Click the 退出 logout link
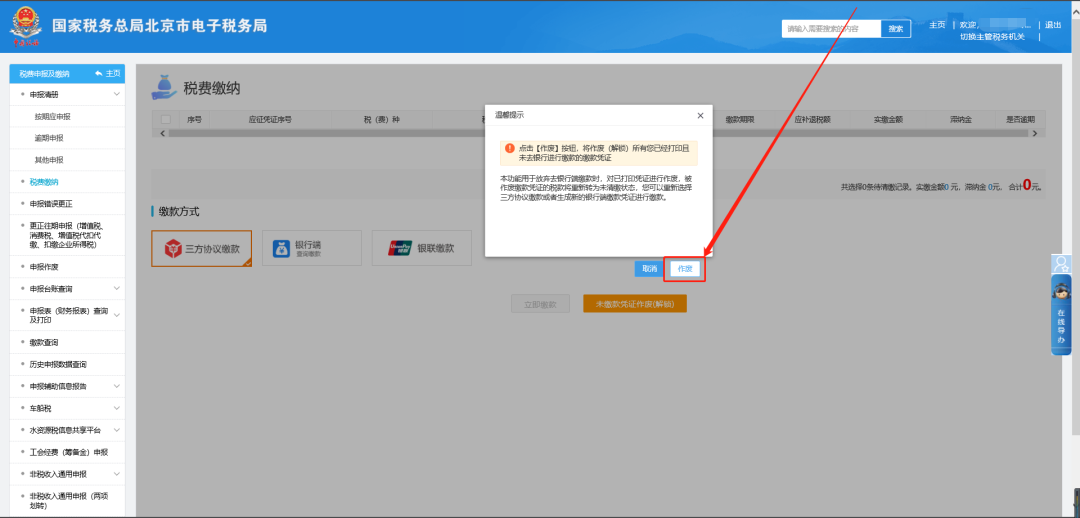Image resolution: width=1080 pixels, height=518 pixels. 1053,25
